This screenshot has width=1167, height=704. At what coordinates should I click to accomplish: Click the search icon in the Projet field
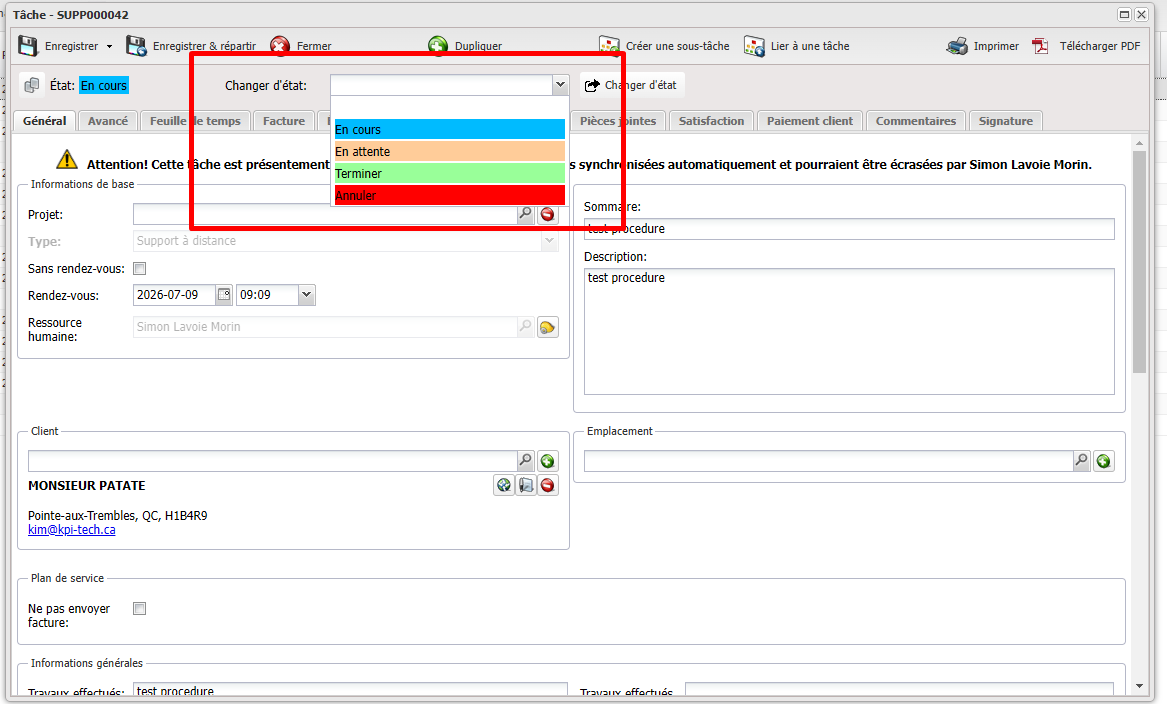(525, 214)
